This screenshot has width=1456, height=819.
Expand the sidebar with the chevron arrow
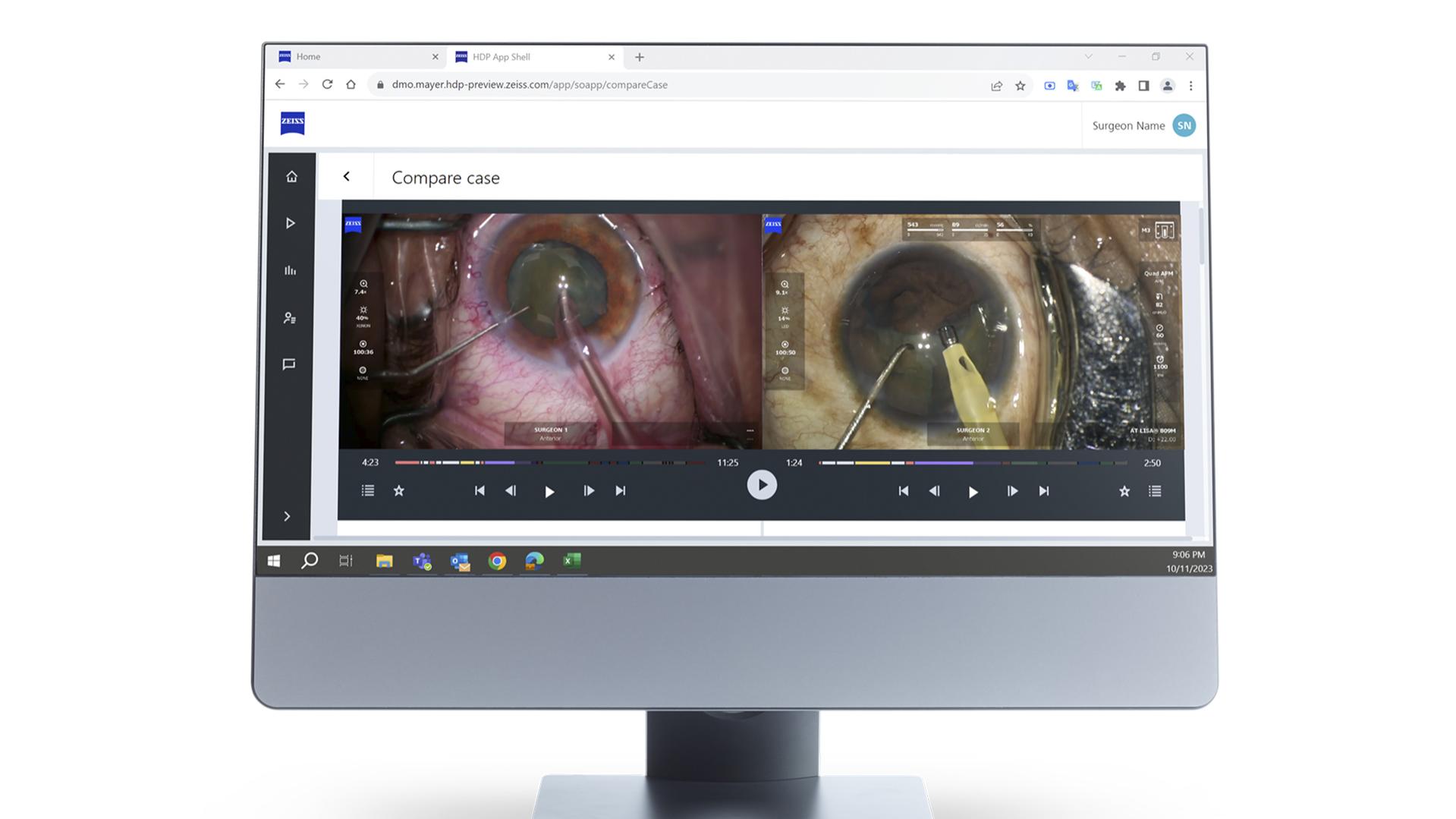(287, 516)
